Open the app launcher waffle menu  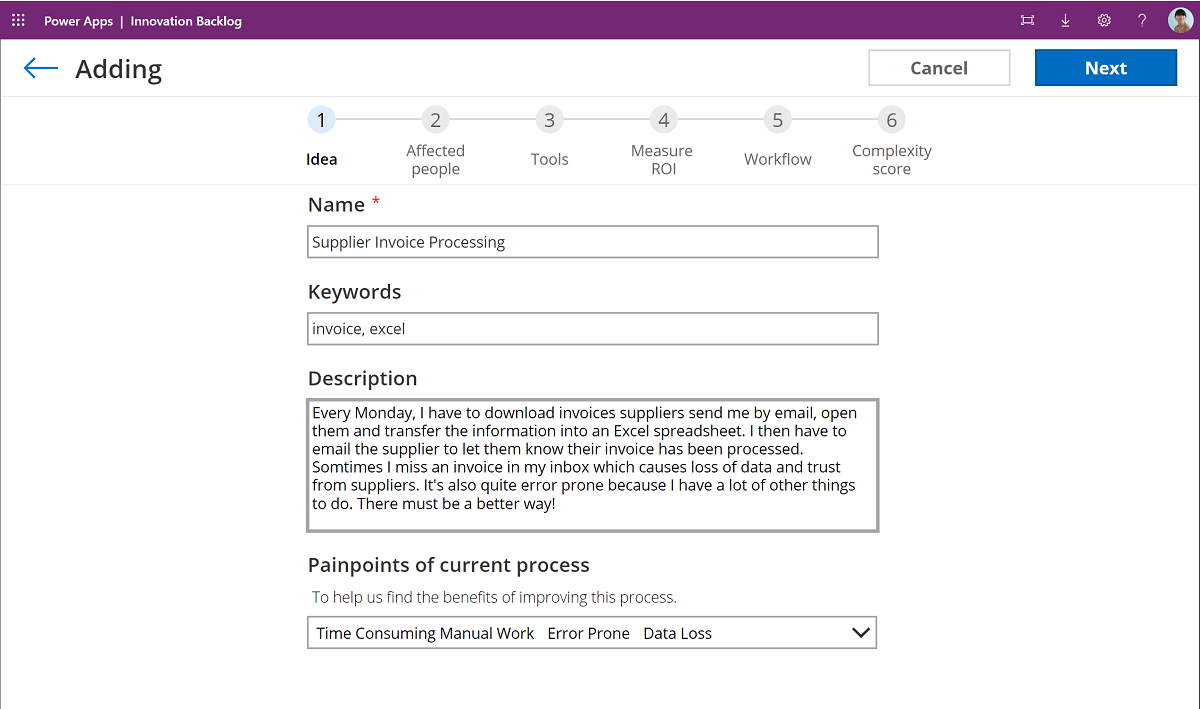pos(18,19)
